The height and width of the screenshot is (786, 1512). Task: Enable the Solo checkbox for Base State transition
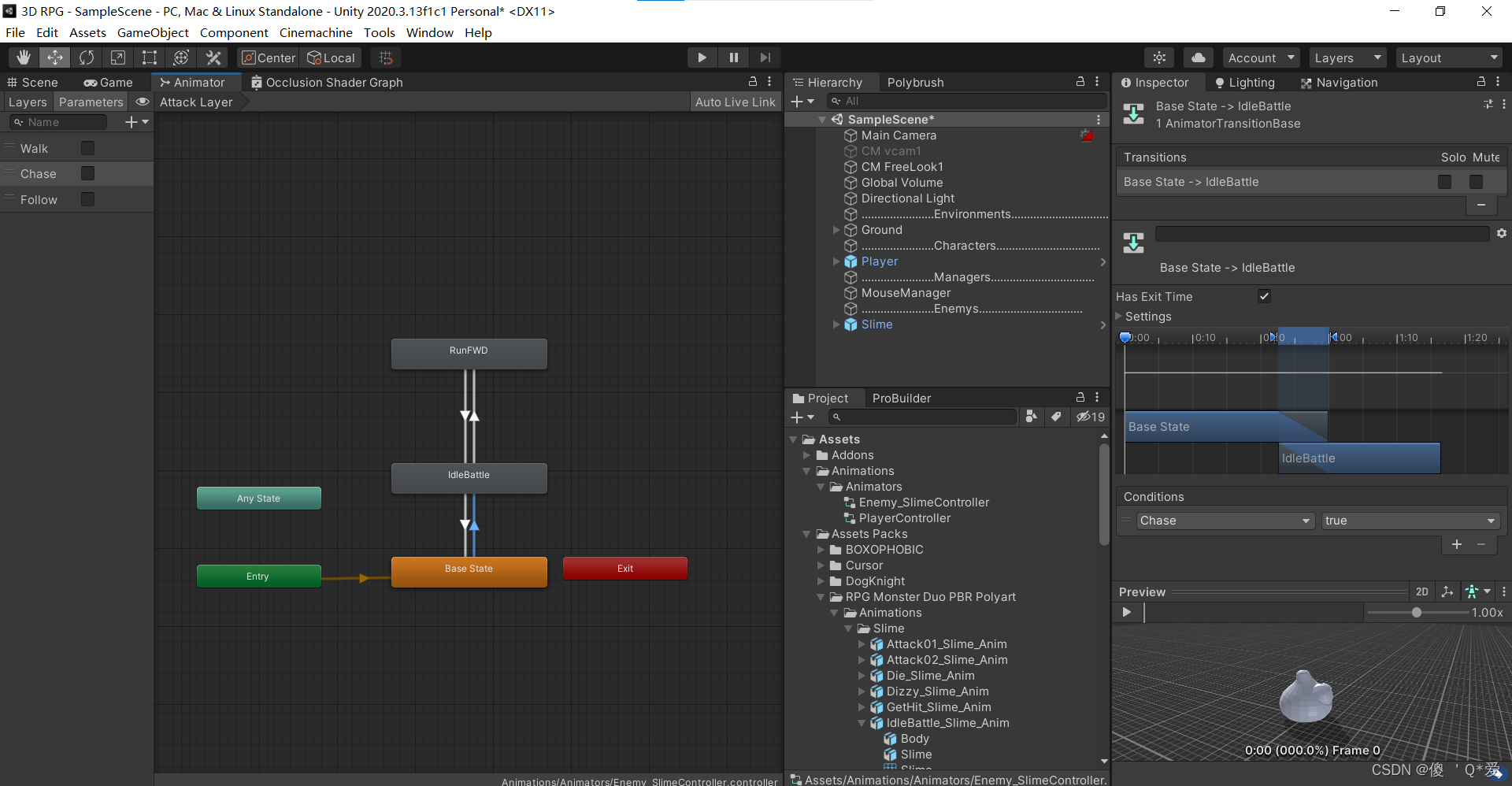(x=1445, y=181)
